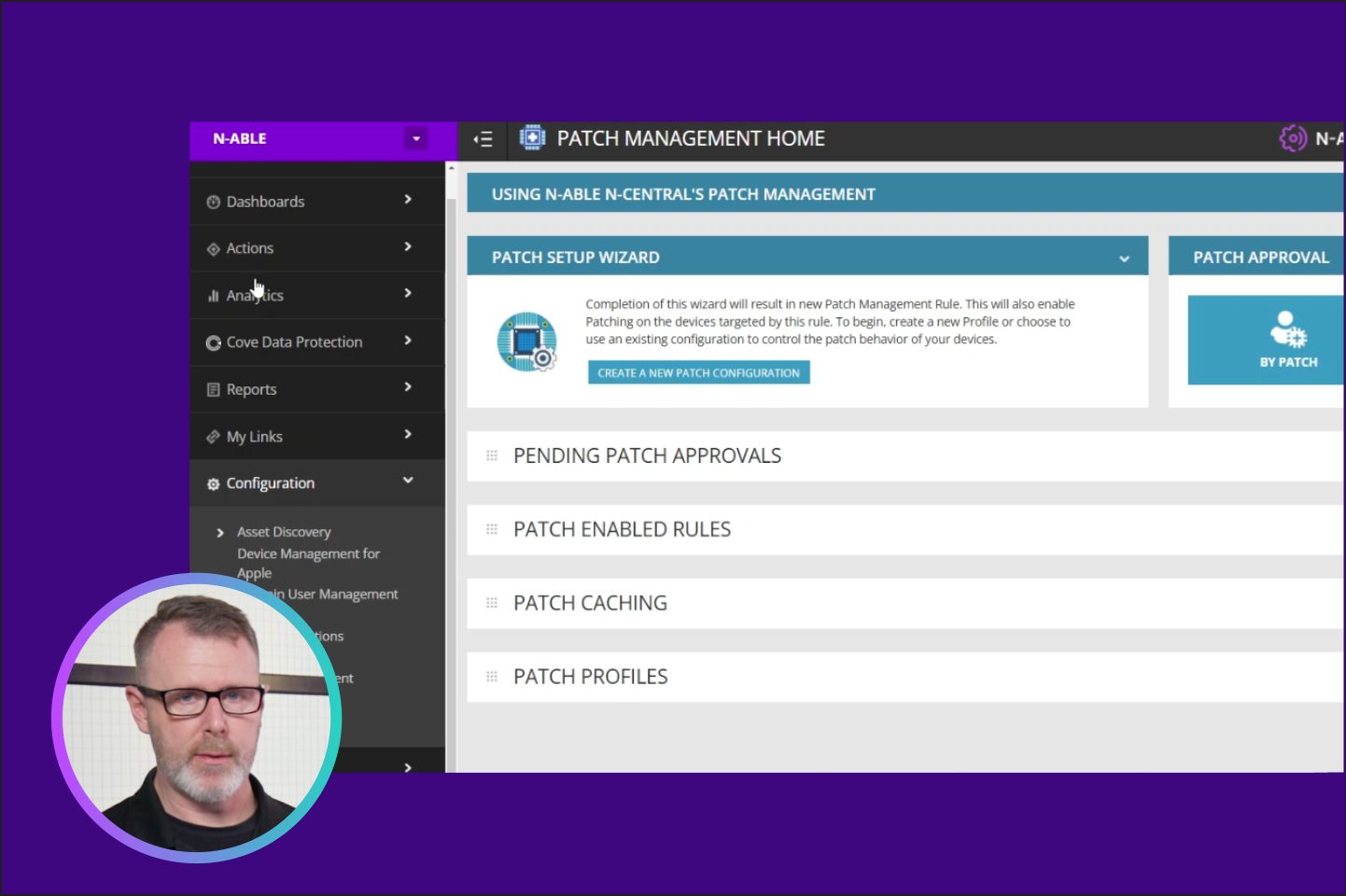Image resolution: width=1346 pixels, height=896 pixels.
Task: Collapse the sidebar using the menu toggle icon
Action: [x=483, y=139]
